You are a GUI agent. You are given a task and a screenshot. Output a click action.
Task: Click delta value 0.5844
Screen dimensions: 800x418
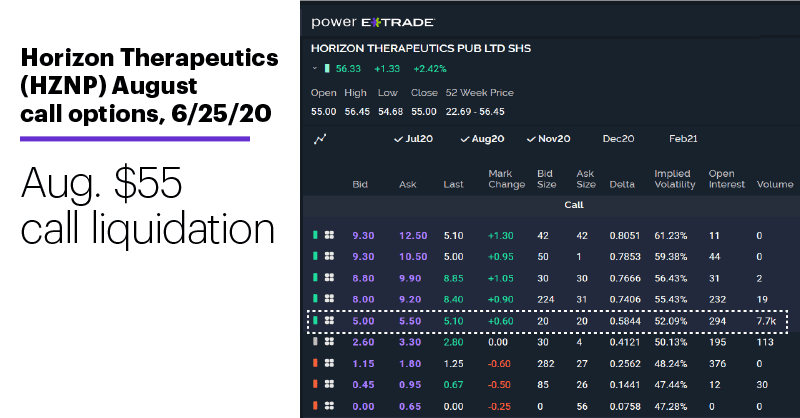pyautogui.click(x=624, y=321)
